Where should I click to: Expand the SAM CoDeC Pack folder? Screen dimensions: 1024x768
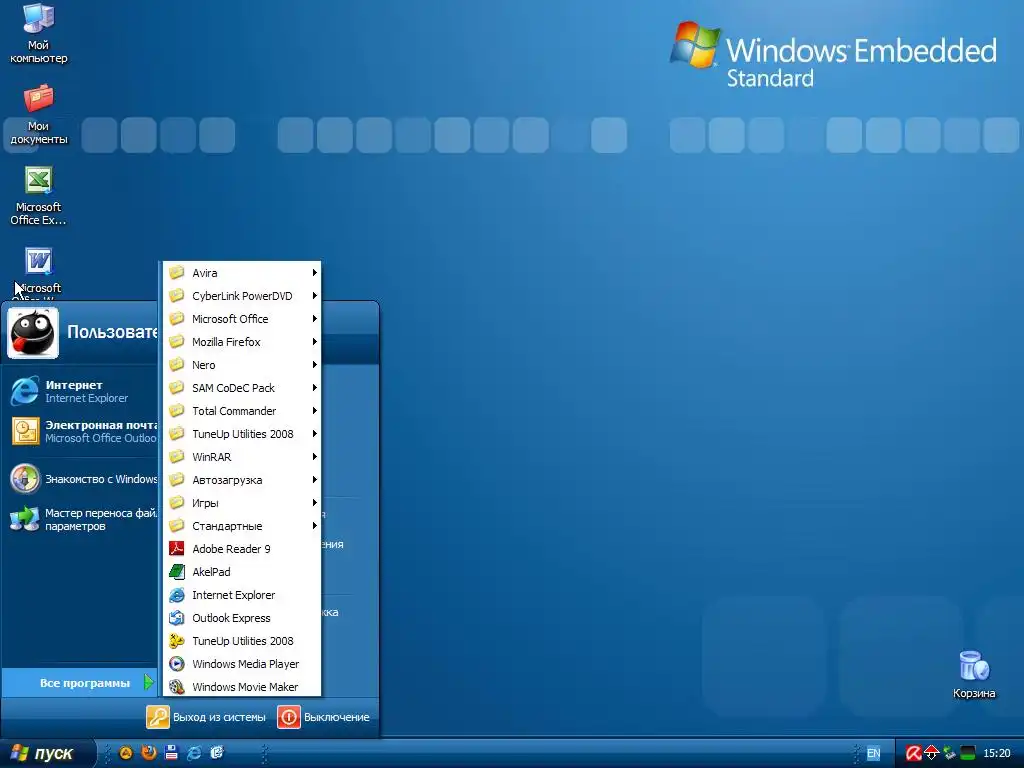coord(242,388)
